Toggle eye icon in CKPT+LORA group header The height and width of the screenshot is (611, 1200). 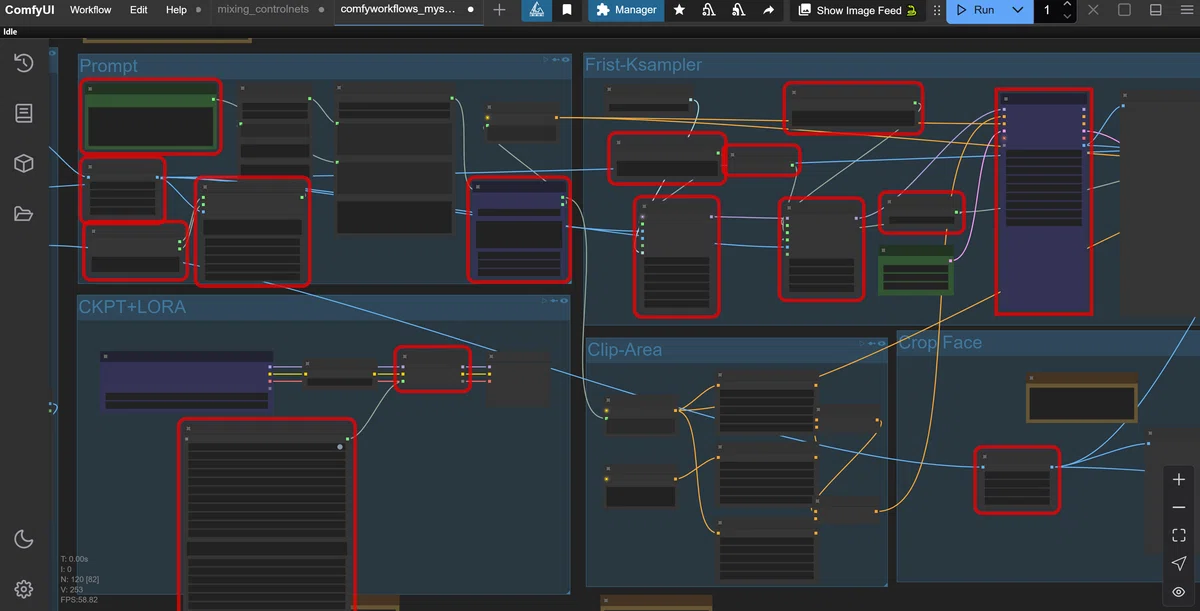(565, 300)
